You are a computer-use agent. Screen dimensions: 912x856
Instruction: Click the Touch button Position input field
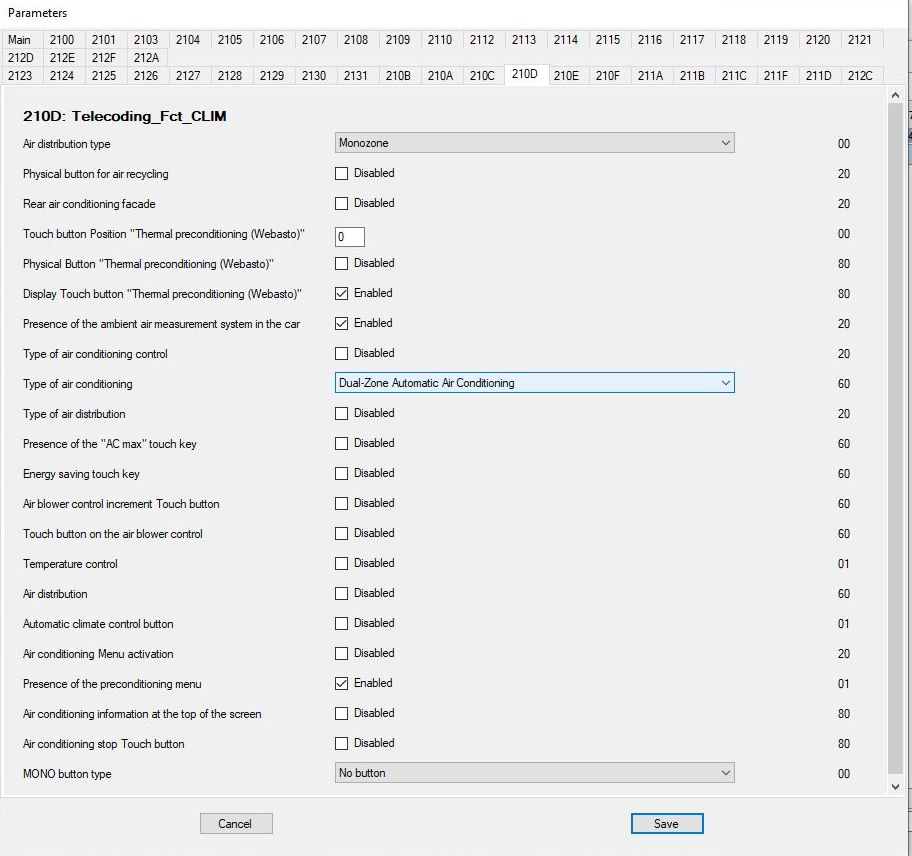pyautogui.click(x=350, y=237)
